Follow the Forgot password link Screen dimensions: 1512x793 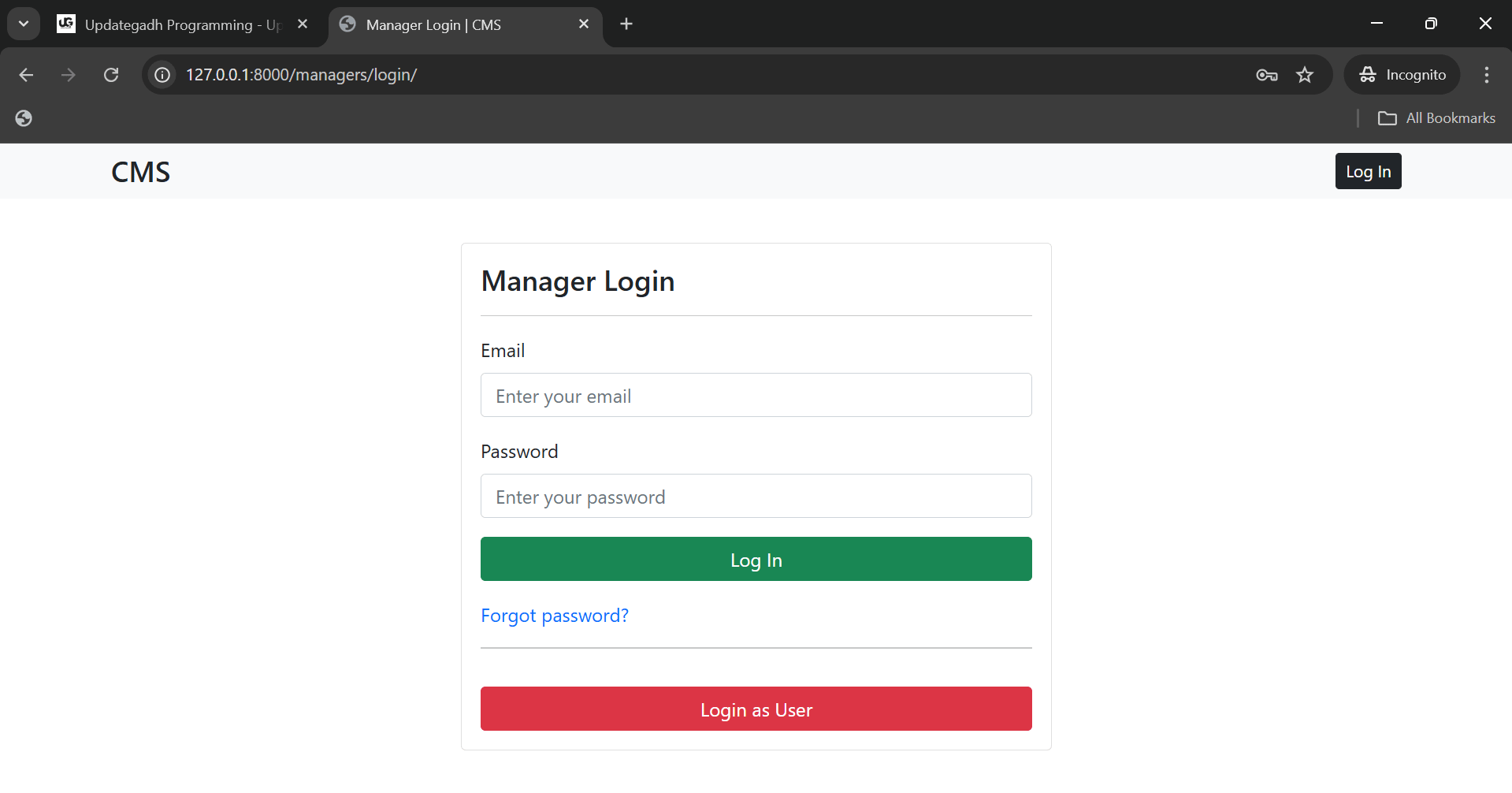coord(554,616)
